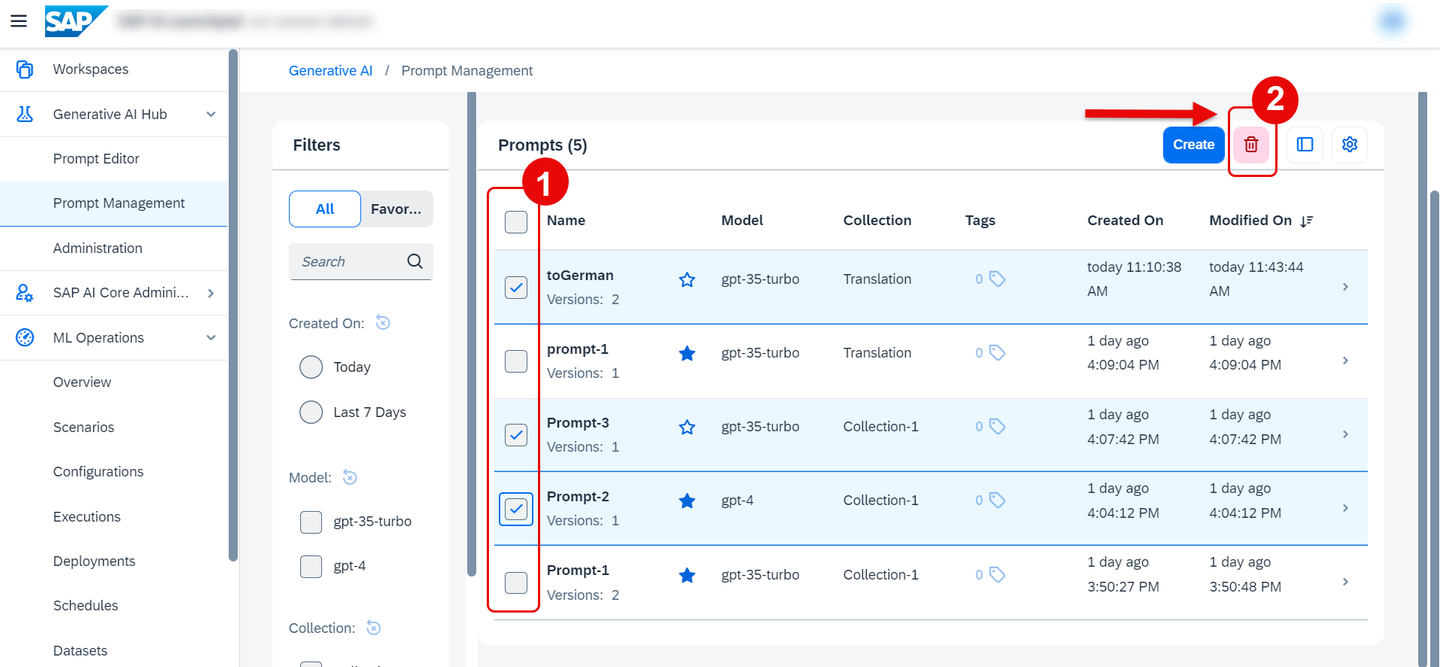1440x667 pixels.
Task: Collapse the ML Operations section
Action: (x=211, y=338)
